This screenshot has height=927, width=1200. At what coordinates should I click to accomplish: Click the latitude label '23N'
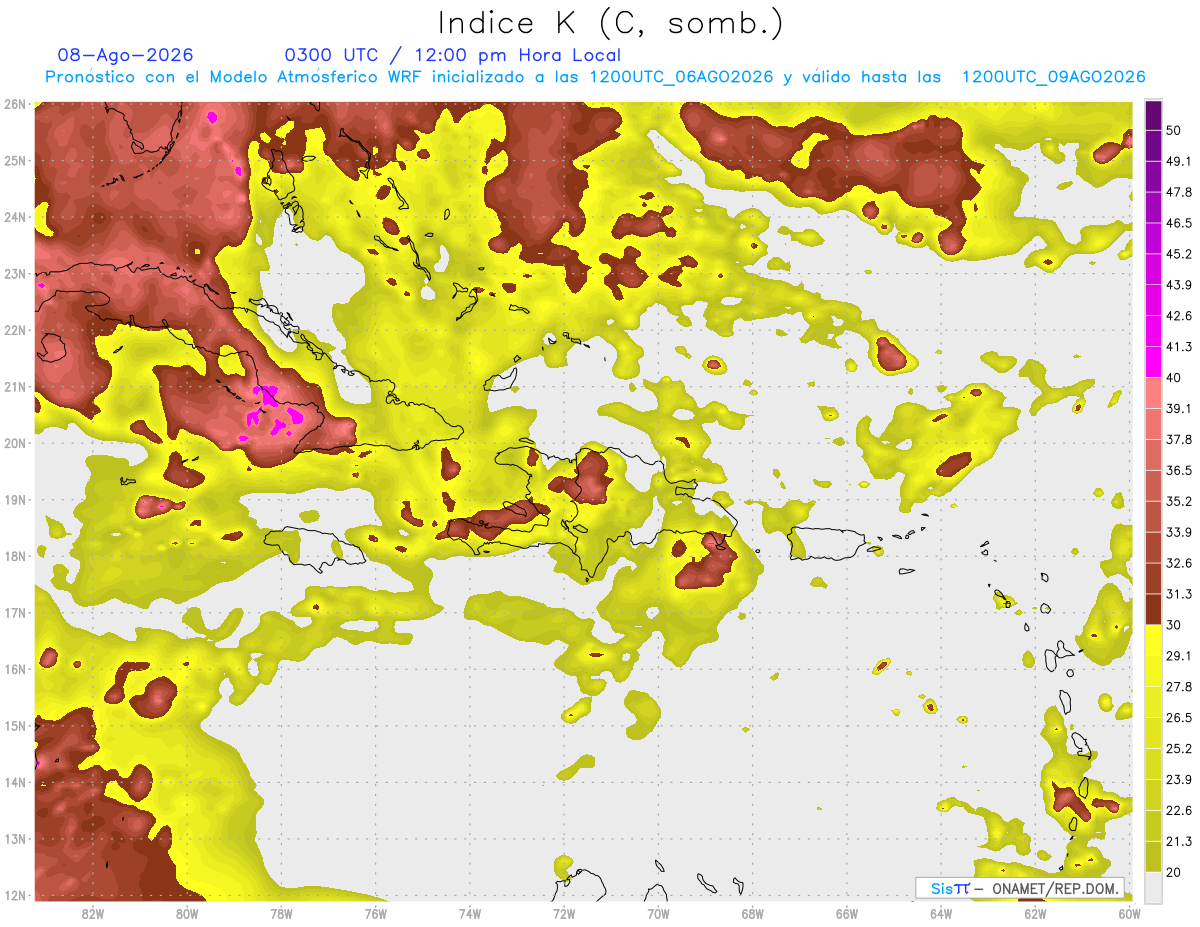15,274
